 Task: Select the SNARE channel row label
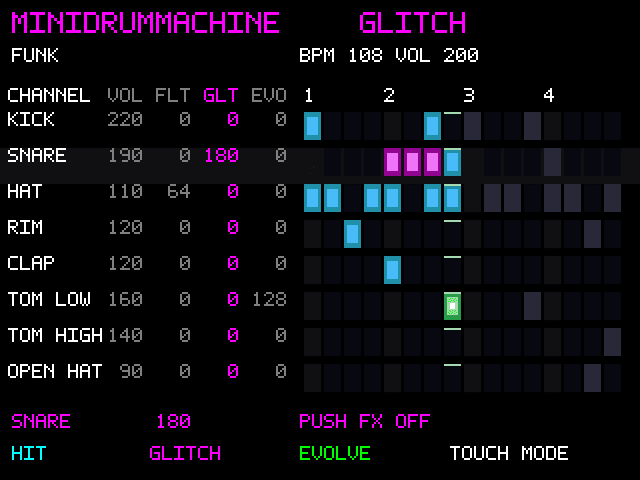(37, 156)
